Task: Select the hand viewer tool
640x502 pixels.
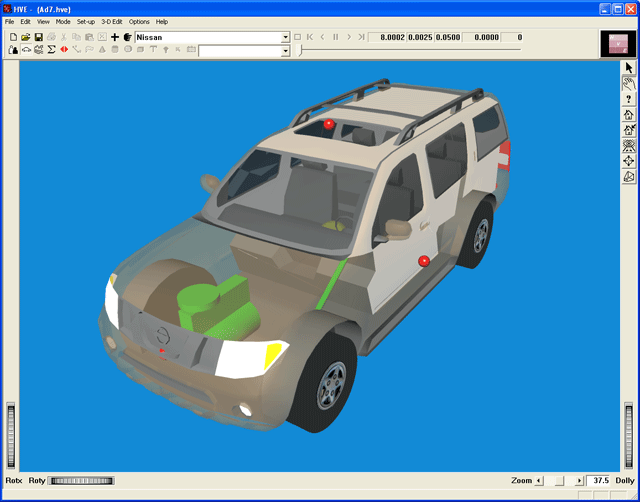Action: click(x=629, y=84)
